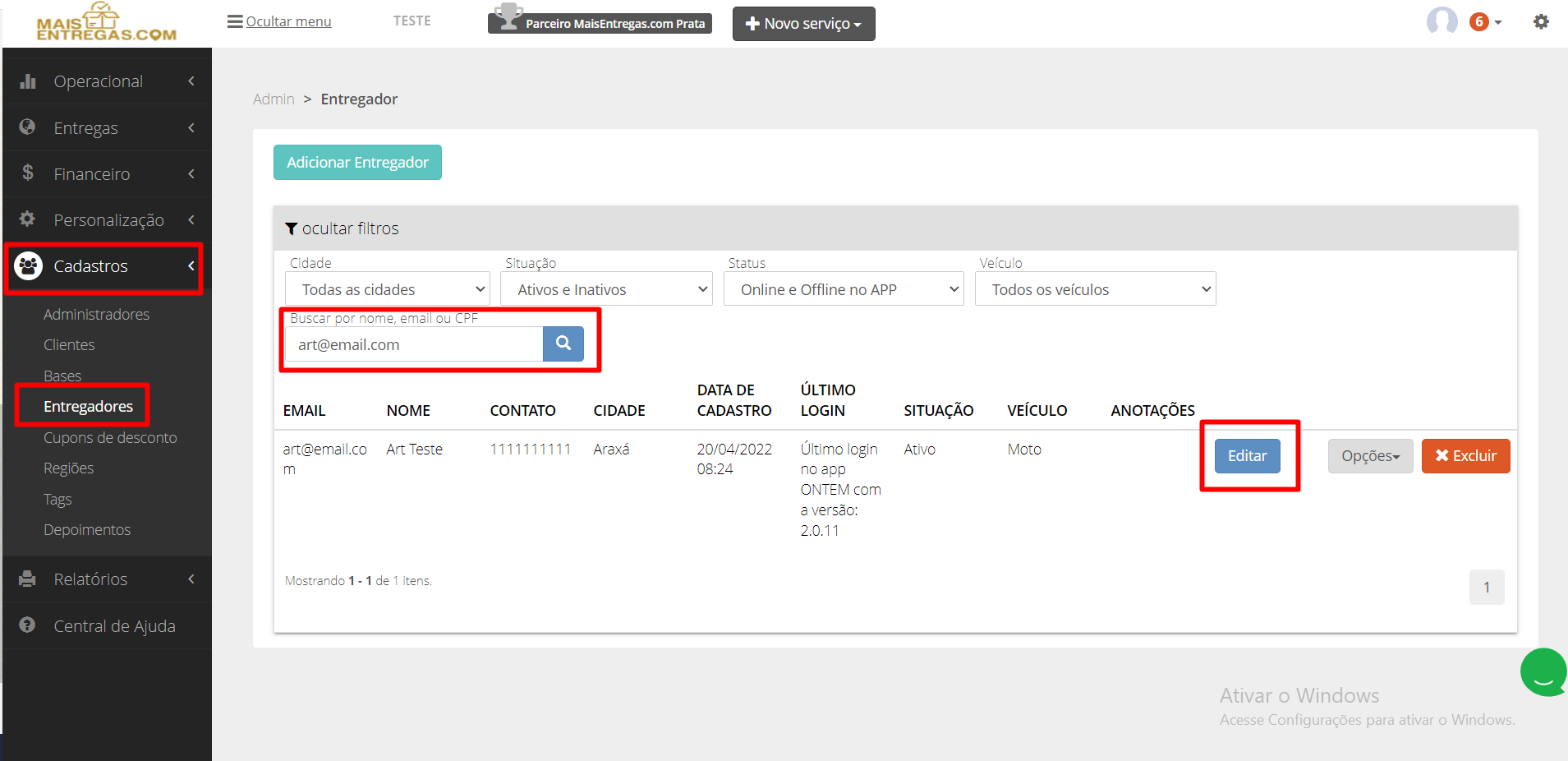The width and height of the screenshot is (1568, 761).
Task: Open Regiões in the sidebar
Action: click(68, 468)
